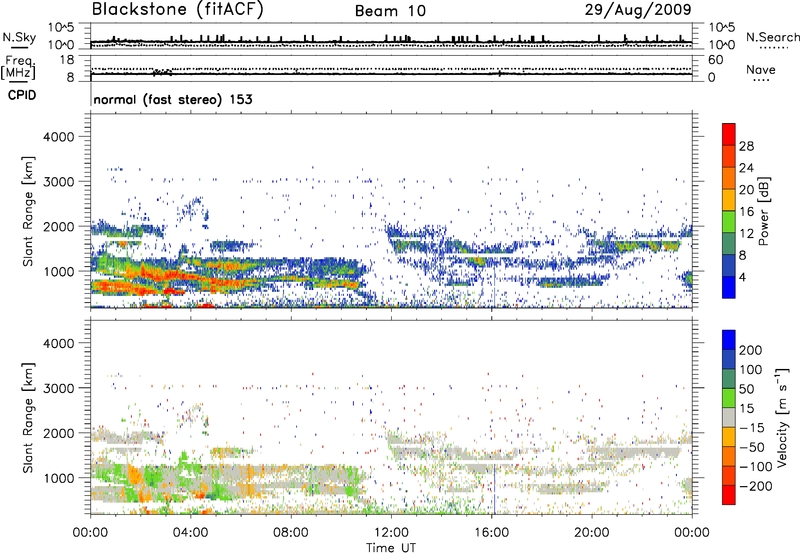
Task: Click the 'Velocity [m s-1]' colorbar label
Action: coord(782,417)
